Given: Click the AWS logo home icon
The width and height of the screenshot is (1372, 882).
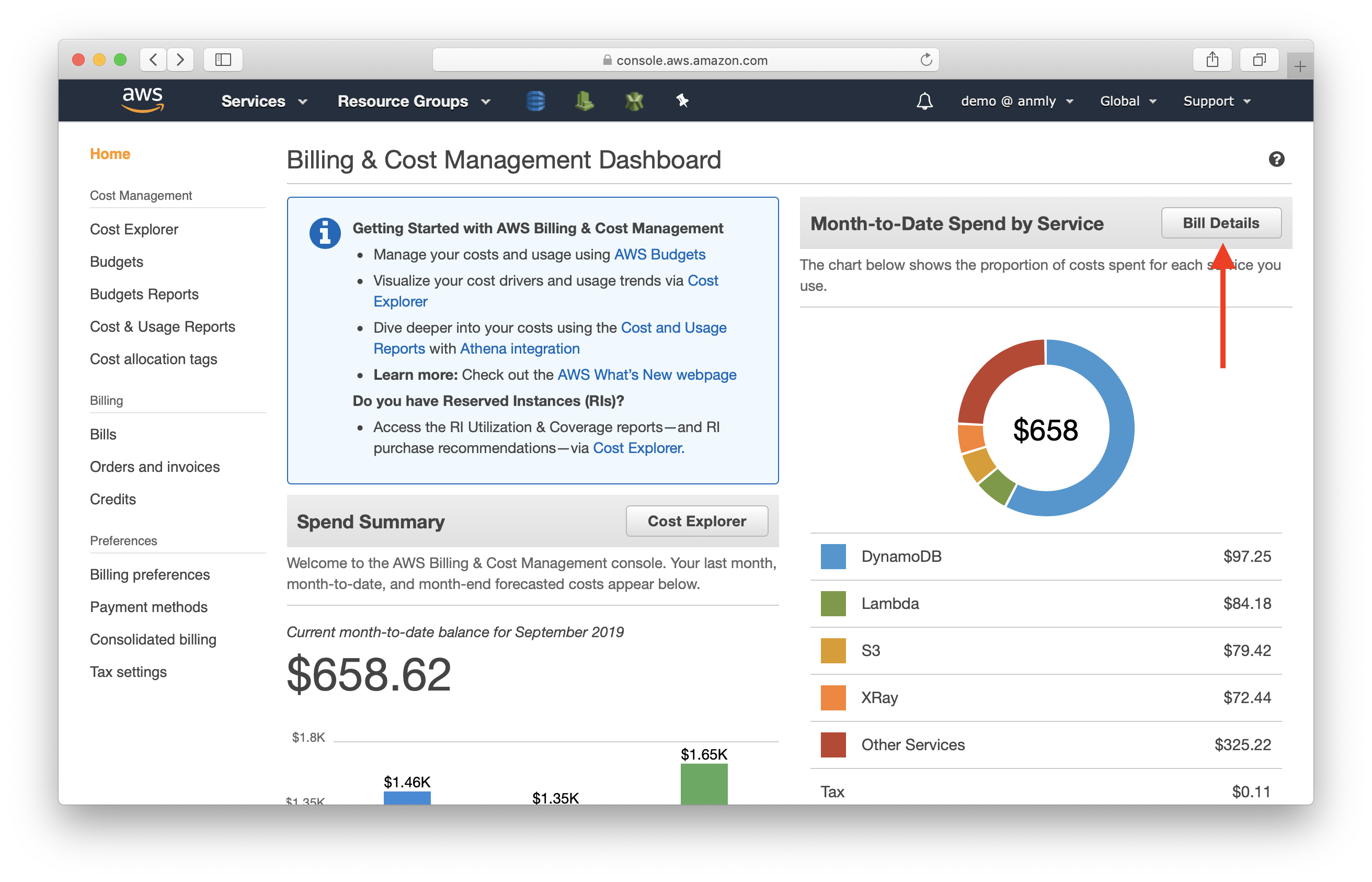Looking at the screenshot, I should tap(143, 100).
